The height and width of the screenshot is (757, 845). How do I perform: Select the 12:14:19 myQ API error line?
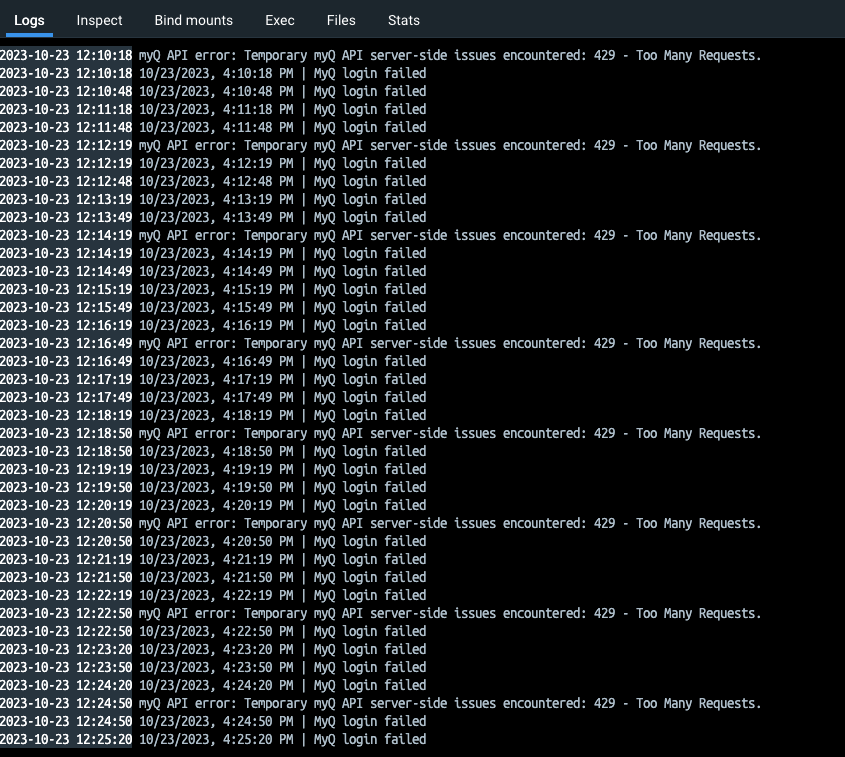coord(380,235)
